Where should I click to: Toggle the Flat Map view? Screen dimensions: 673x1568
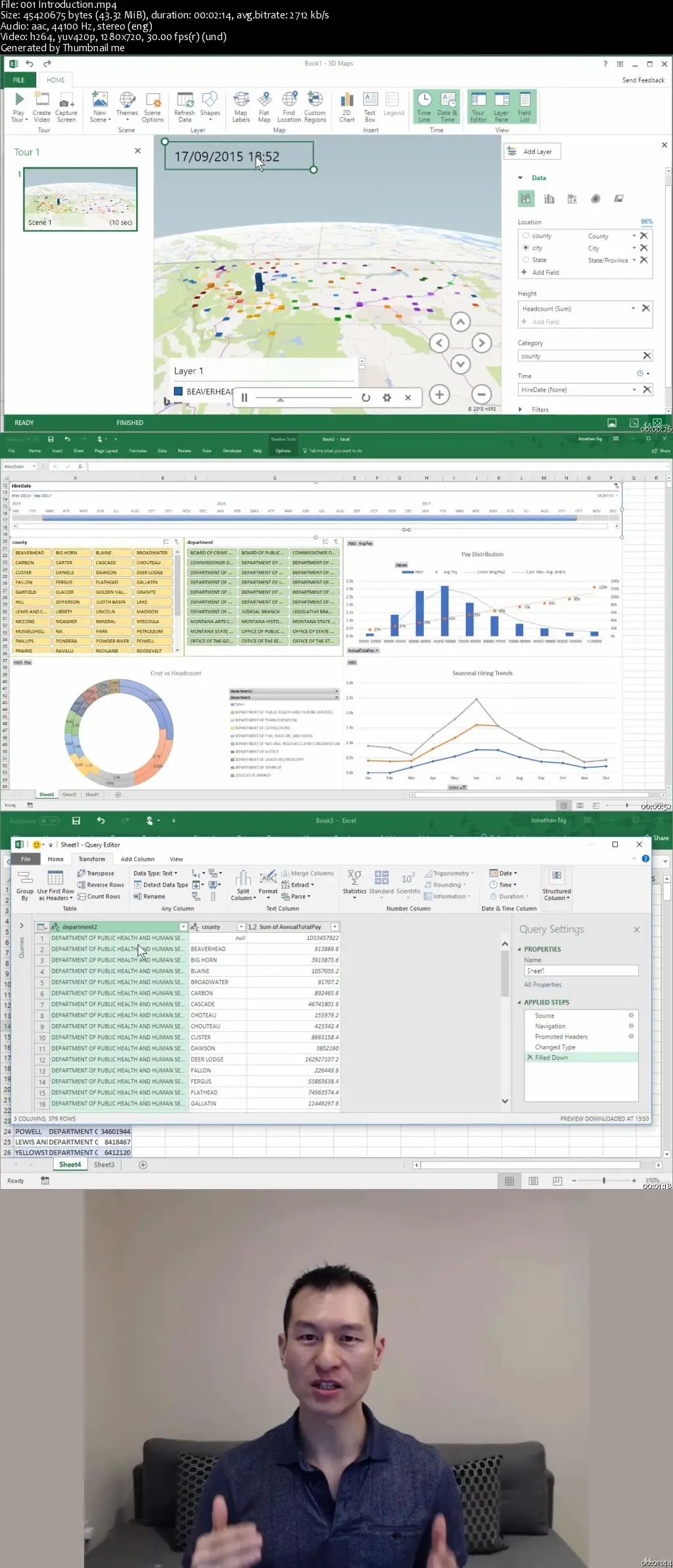[264, 107]
